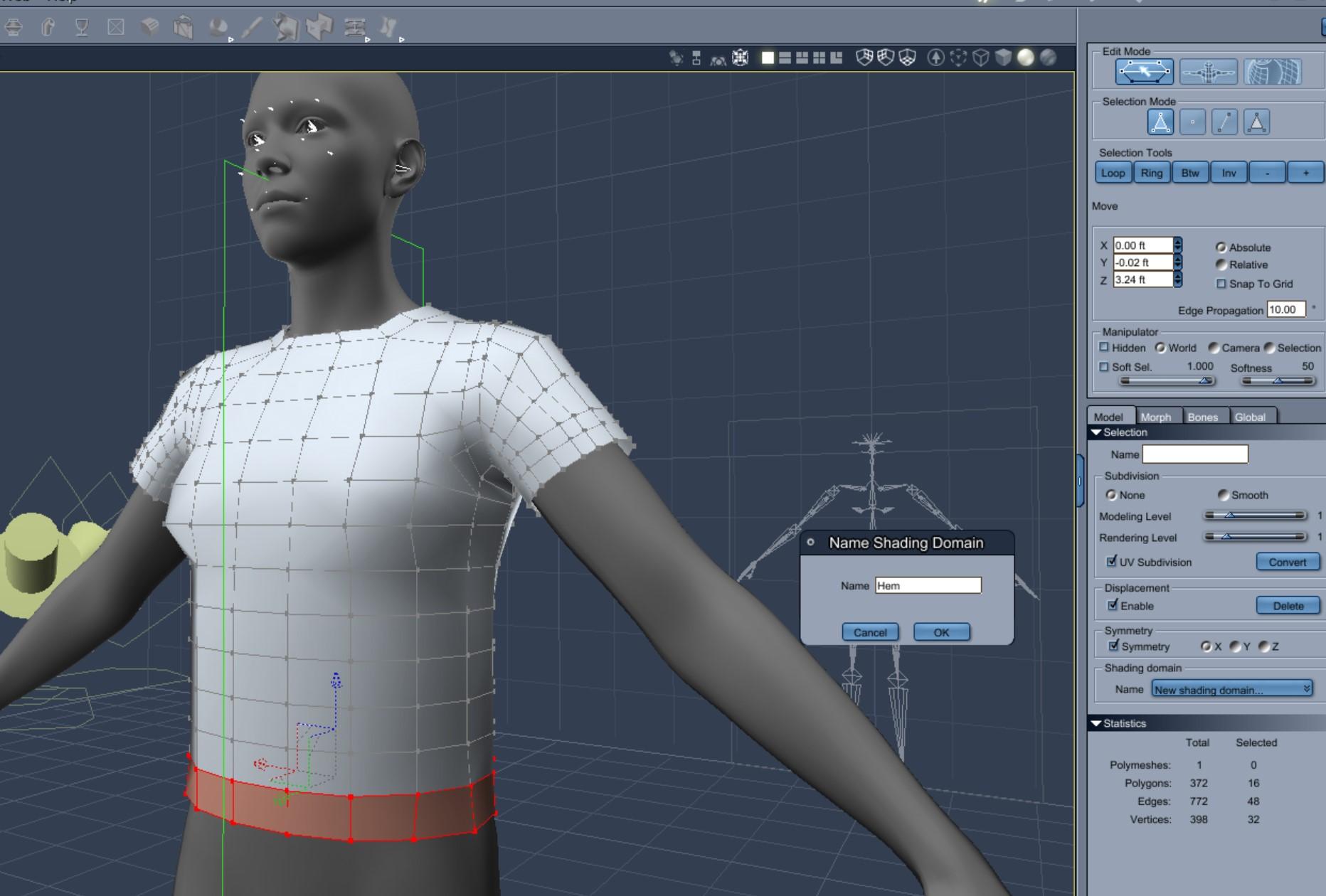Click the Y value stepper arrows
The width and height of the screenshot is (1326, 896).
pyautogui.click(x=1178, y=262)
